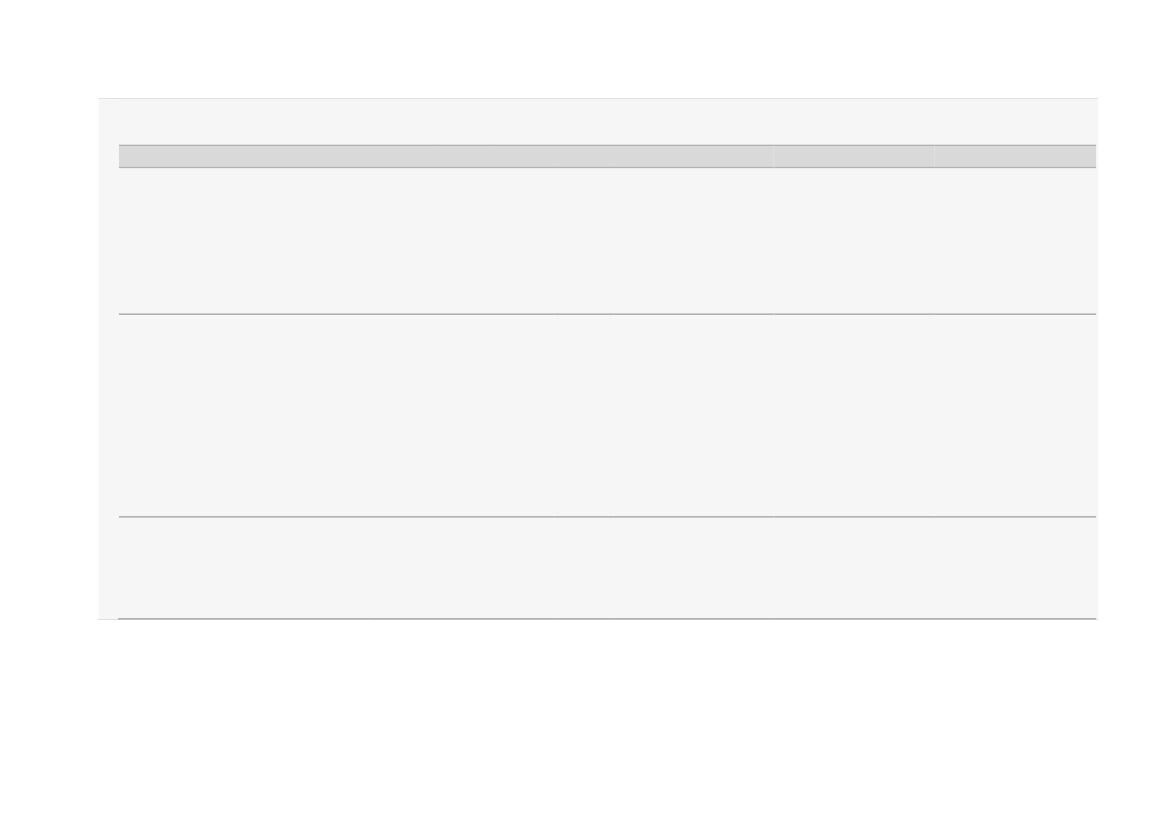Click the fourth header cell in the gray header row
Screen dimensions: 1170x827
(x=854, y=157)
